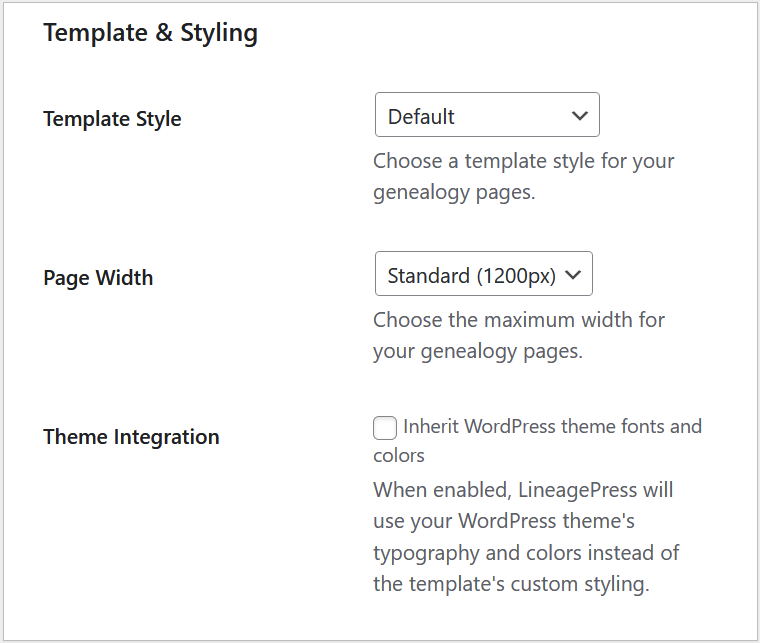Click the word 'colors' under the checkbox

(399, 456)
